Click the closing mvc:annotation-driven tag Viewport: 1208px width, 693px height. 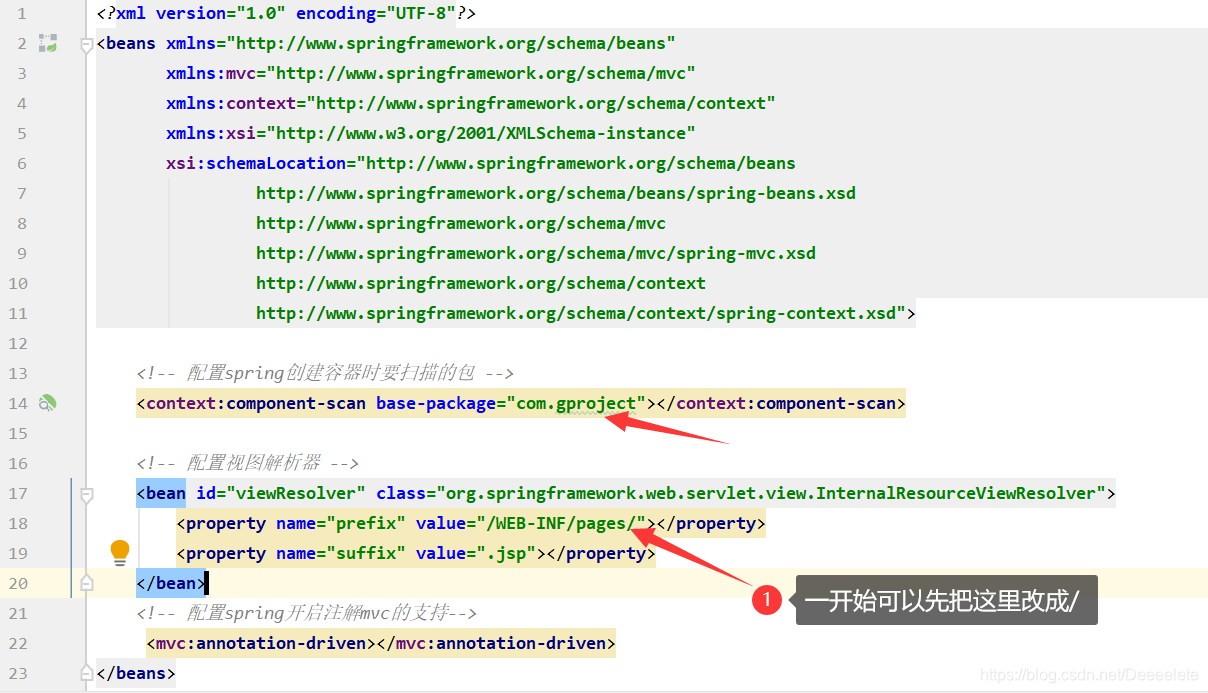(496, 643)
